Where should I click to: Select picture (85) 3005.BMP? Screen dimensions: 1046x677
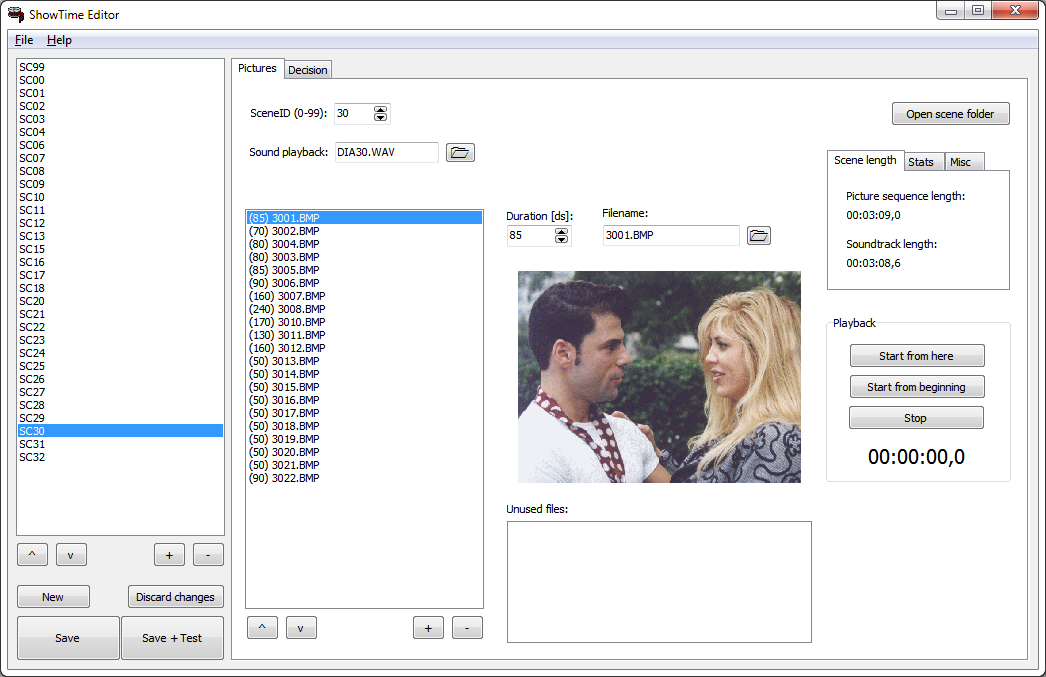point(364,270)
